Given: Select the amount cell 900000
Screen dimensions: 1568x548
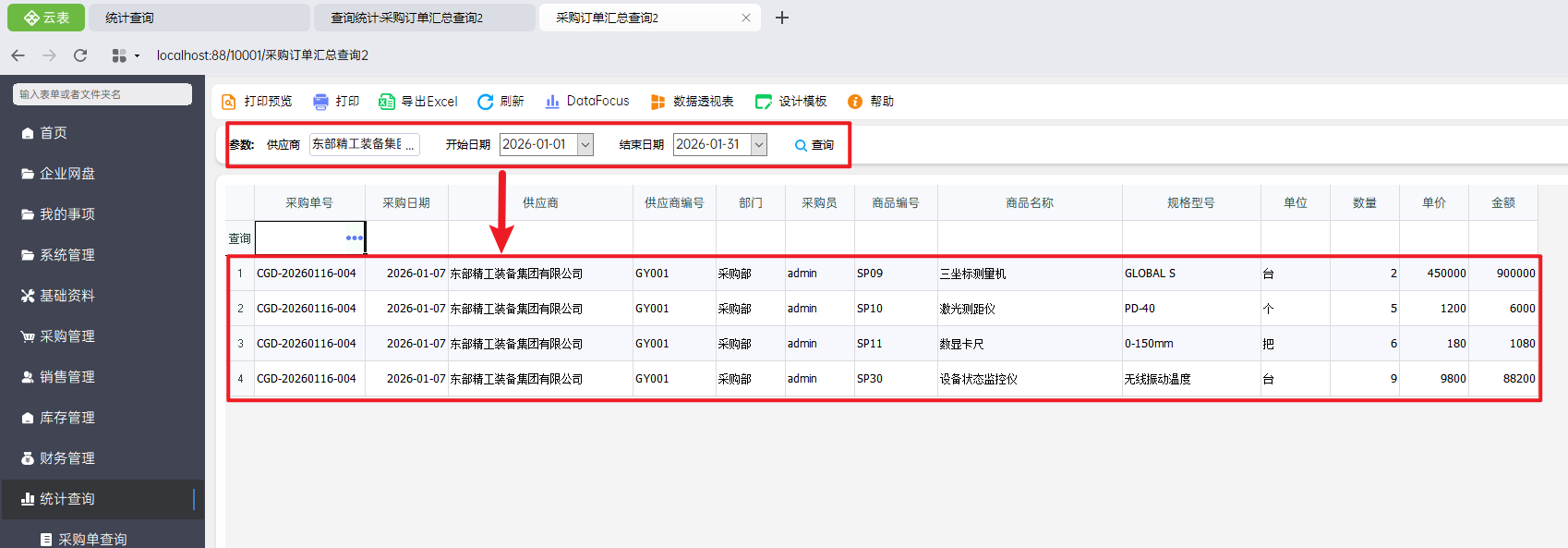Looking at the screenshot, I should [1503, 274].
